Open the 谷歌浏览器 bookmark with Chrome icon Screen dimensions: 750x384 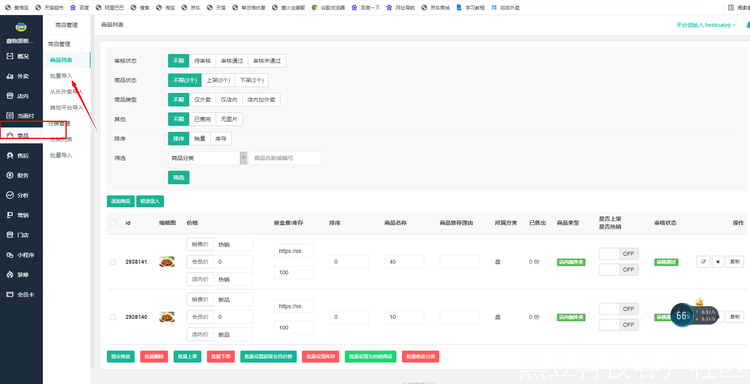pos(328,8)
